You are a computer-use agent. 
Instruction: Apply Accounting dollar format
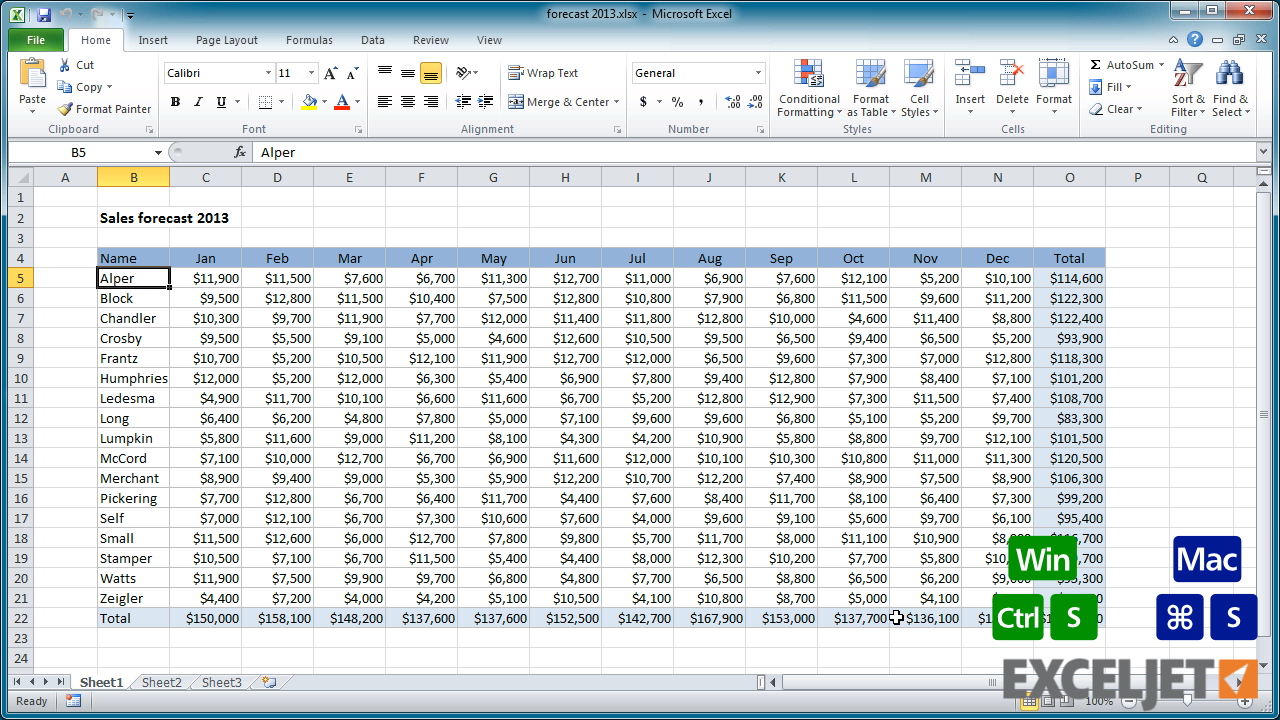pos(643,102)
